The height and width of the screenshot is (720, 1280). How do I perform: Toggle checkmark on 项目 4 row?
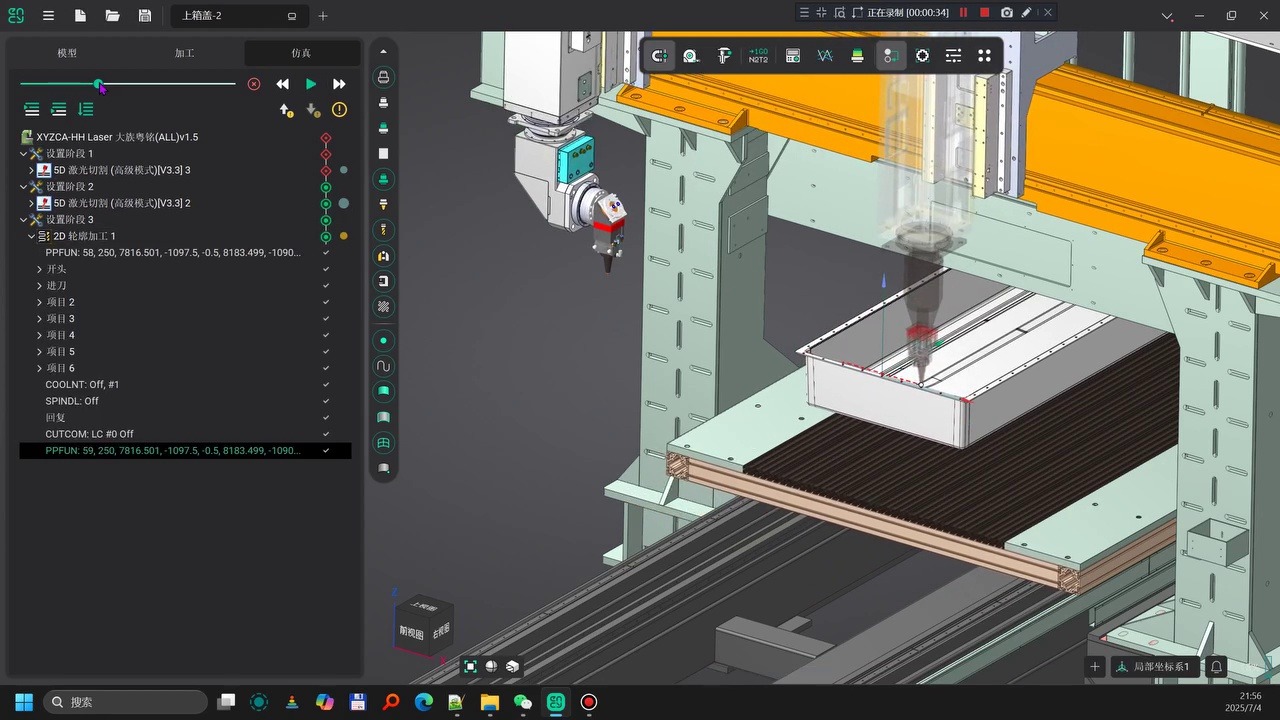[x=326, y=335]
